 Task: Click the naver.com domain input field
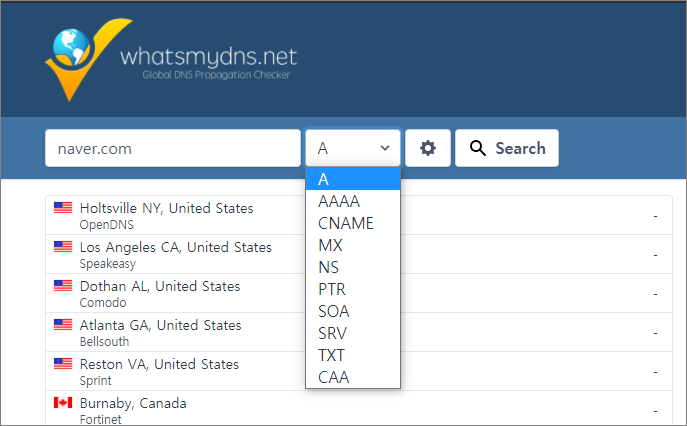click(173, 148)
